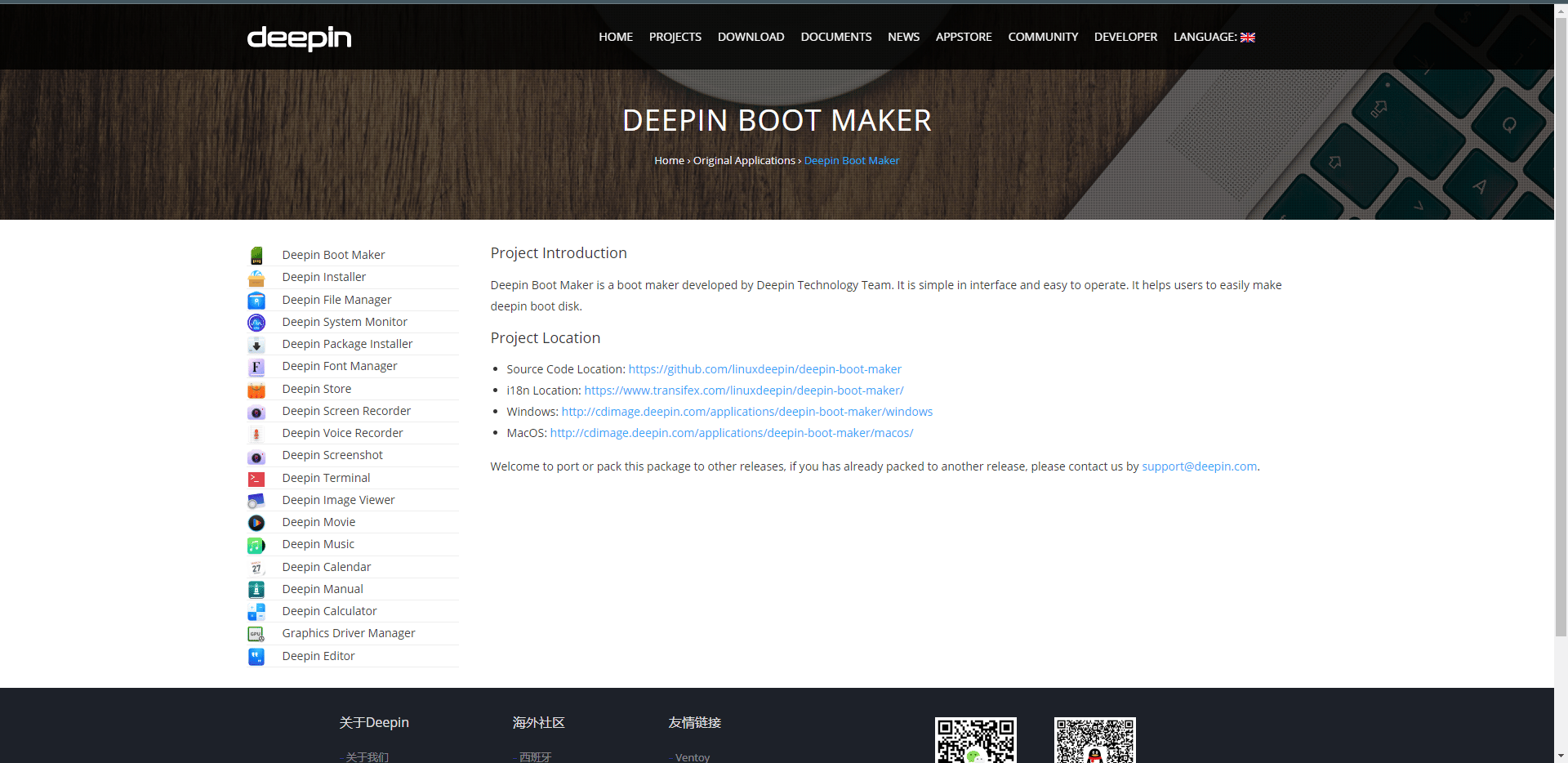Image resolution: width=1568 pixels, height=763 pixels.
Task: Click the Deepin Boot Maker sidebar icon
Action: (256, 256)
